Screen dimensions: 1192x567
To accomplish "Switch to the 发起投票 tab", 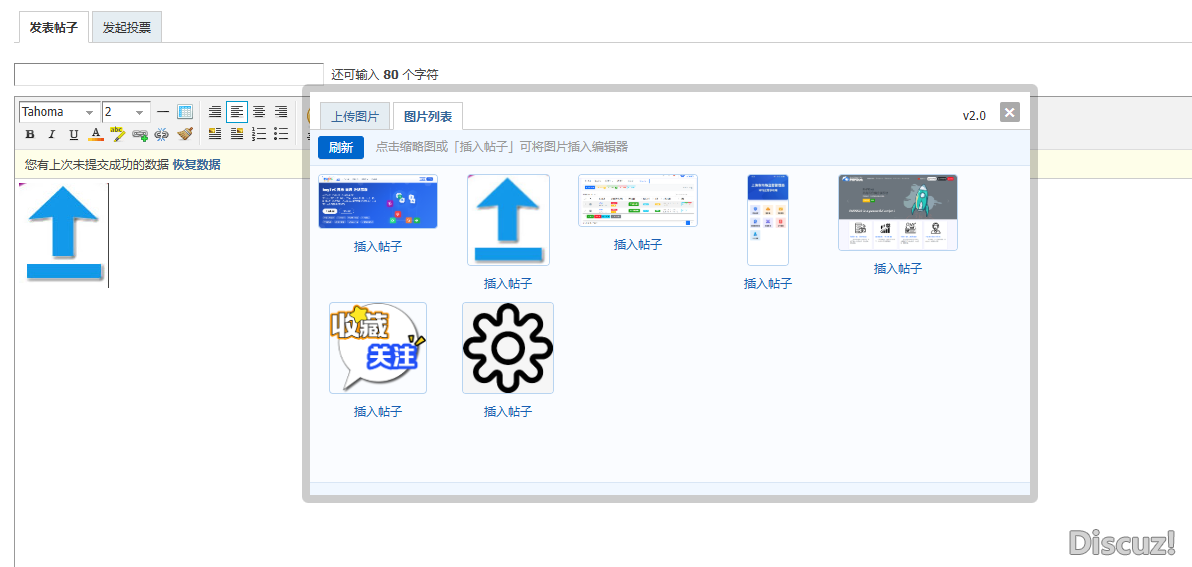I will click(127, 28).
